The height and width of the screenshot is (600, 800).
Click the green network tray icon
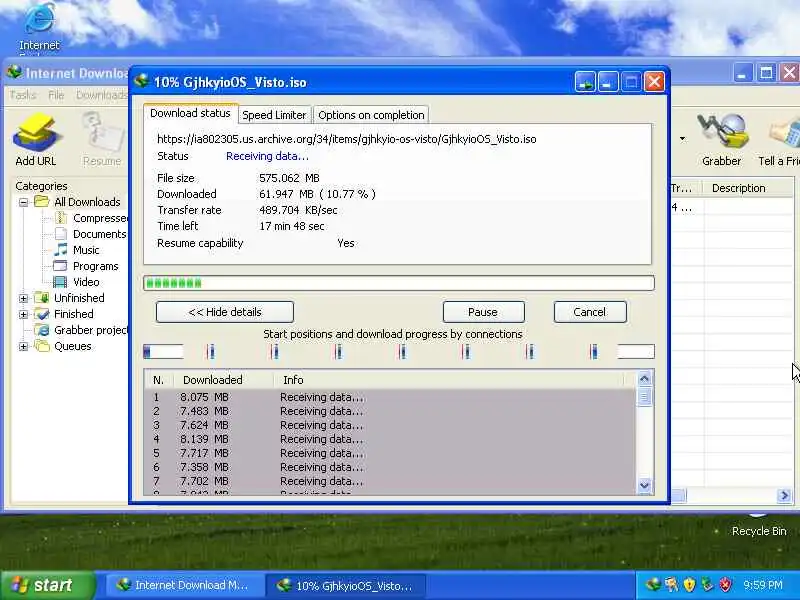point(707,584)
